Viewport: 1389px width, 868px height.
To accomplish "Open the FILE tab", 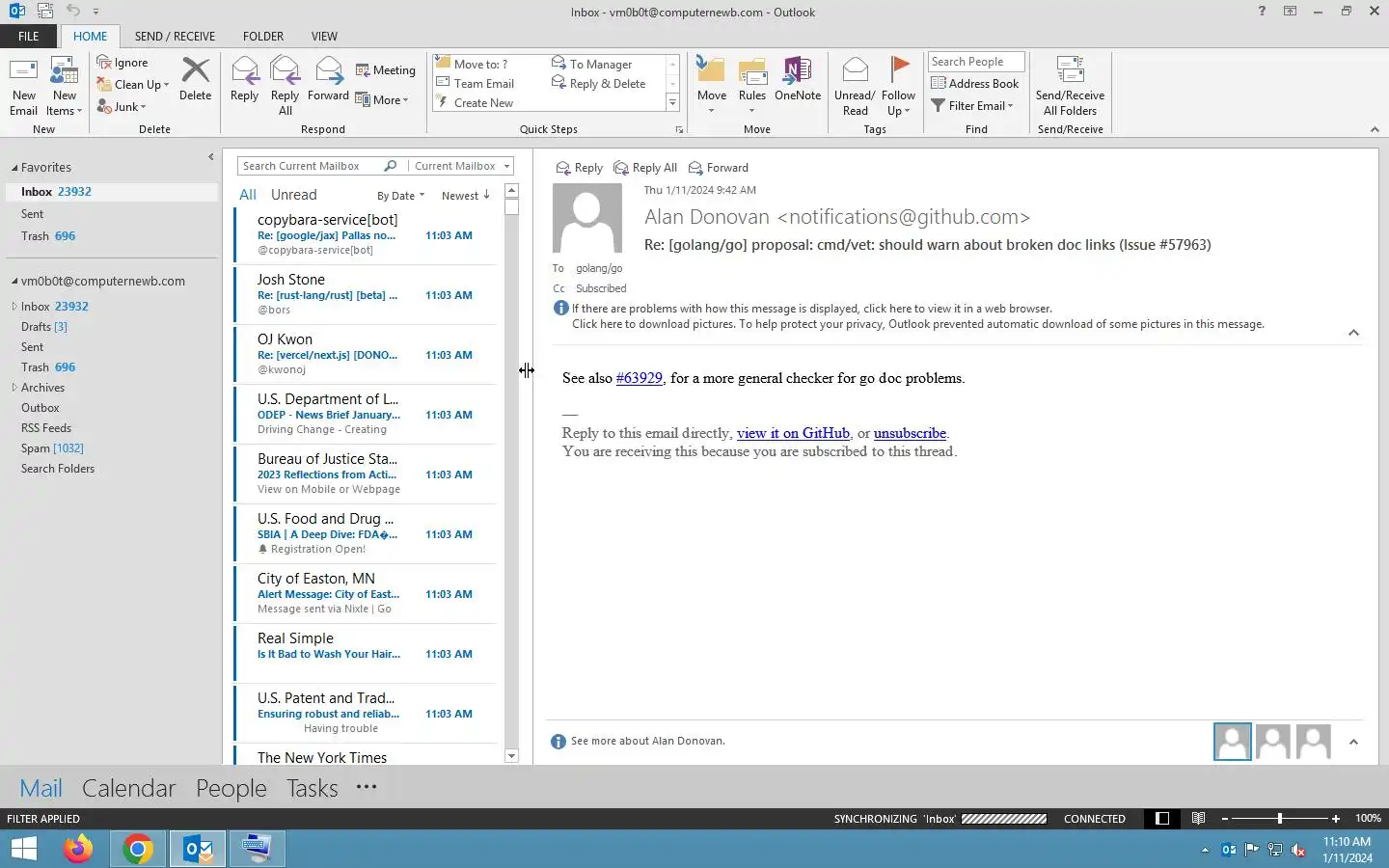I will click(x=29, y=37).
